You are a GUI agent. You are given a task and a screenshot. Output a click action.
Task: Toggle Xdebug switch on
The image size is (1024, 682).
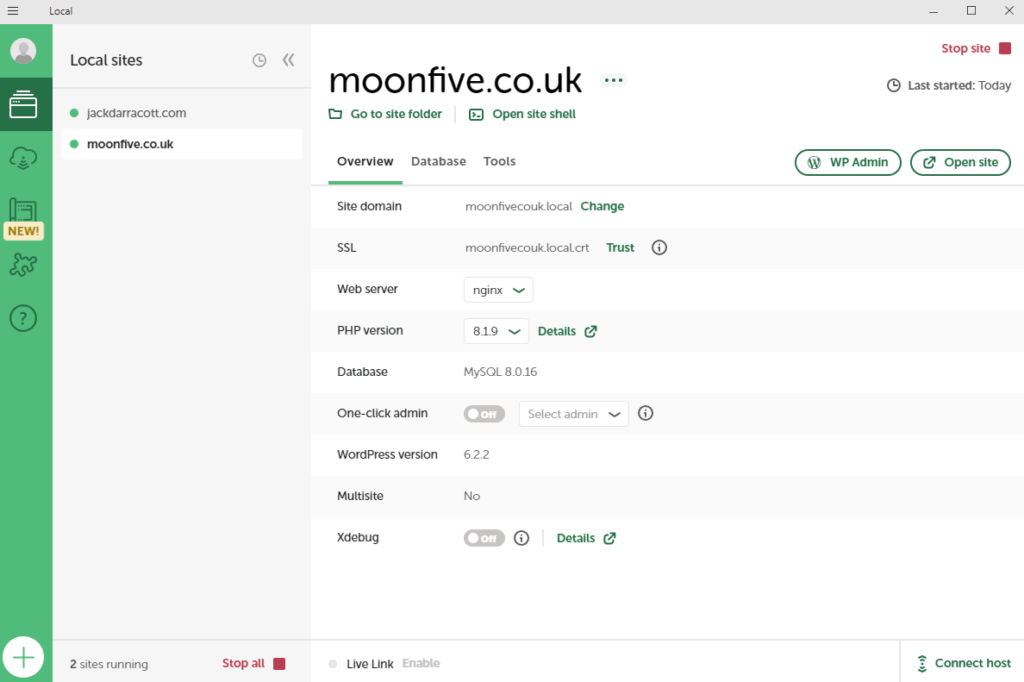click(x=484, y=538)
